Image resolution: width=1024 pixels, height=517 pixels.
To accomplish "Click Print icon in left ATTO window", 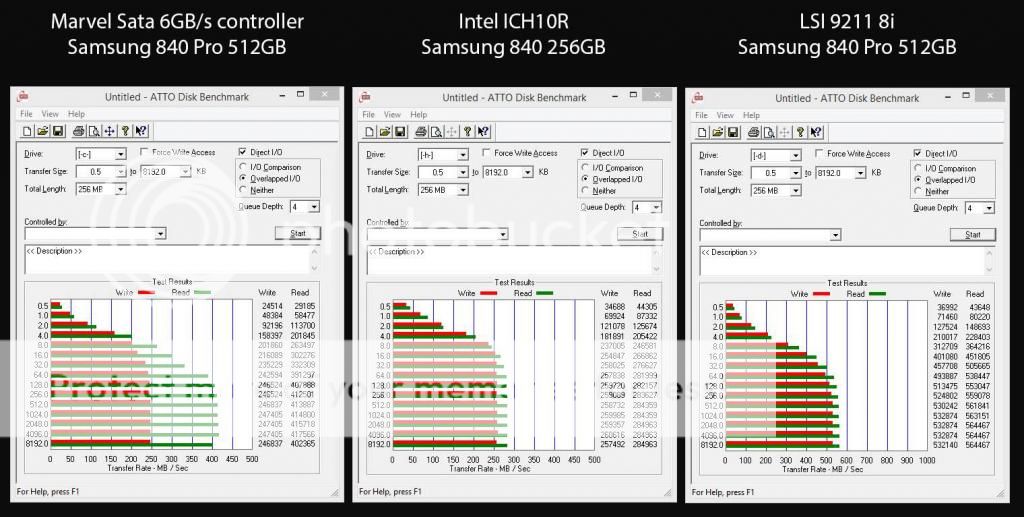I will pos(80,130).
